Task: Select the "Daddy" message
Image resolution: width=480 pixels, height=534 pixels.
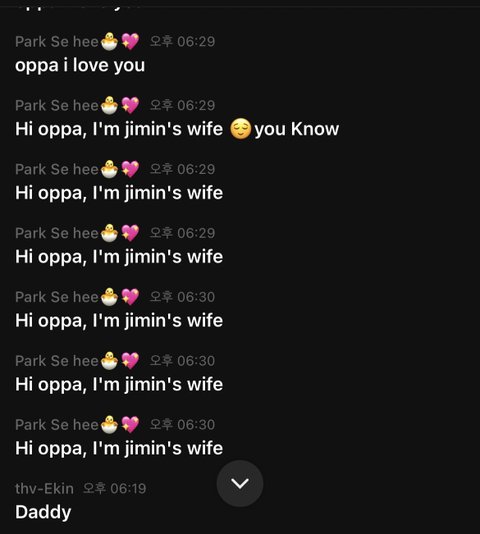Action: (43, 512)
